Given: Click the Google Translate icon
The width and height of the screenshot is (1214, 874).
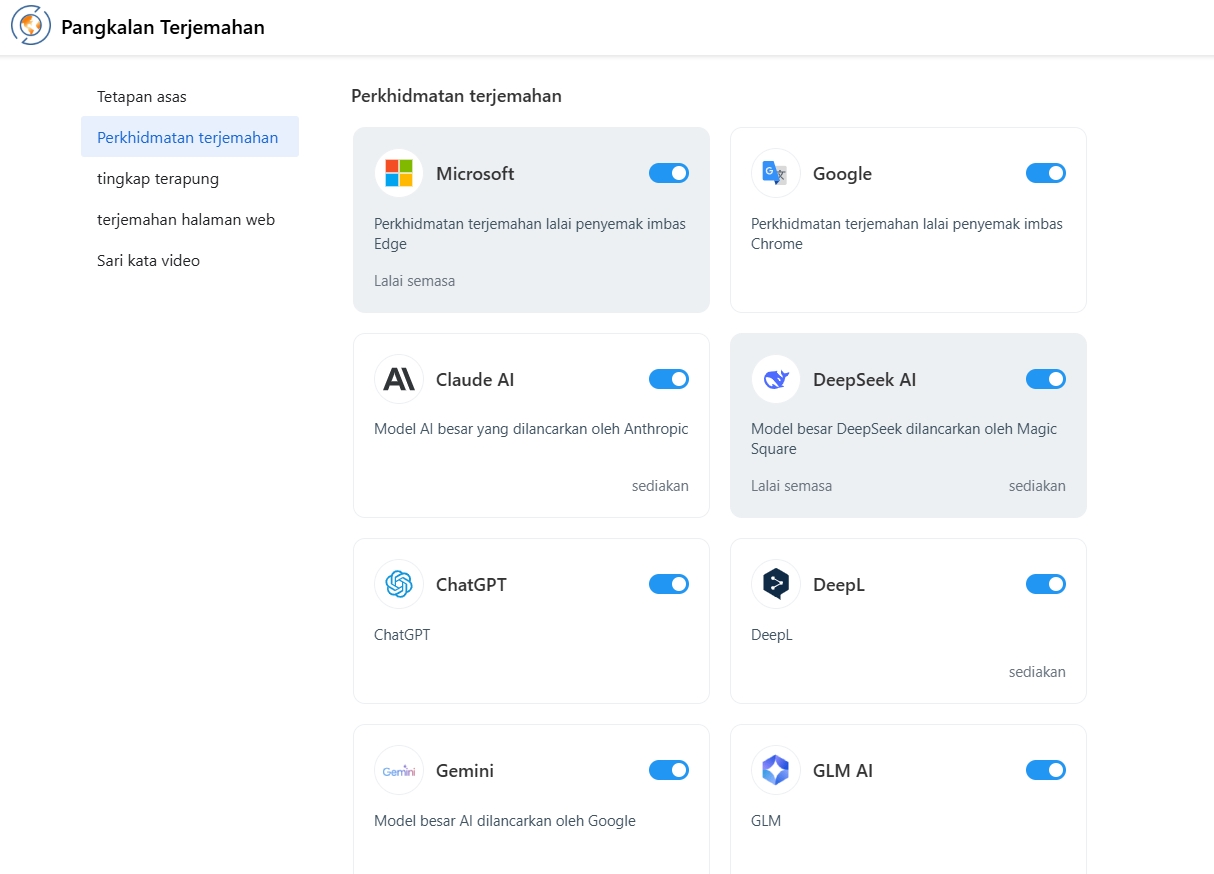Looking at the screenshot, I should [776, 173].
